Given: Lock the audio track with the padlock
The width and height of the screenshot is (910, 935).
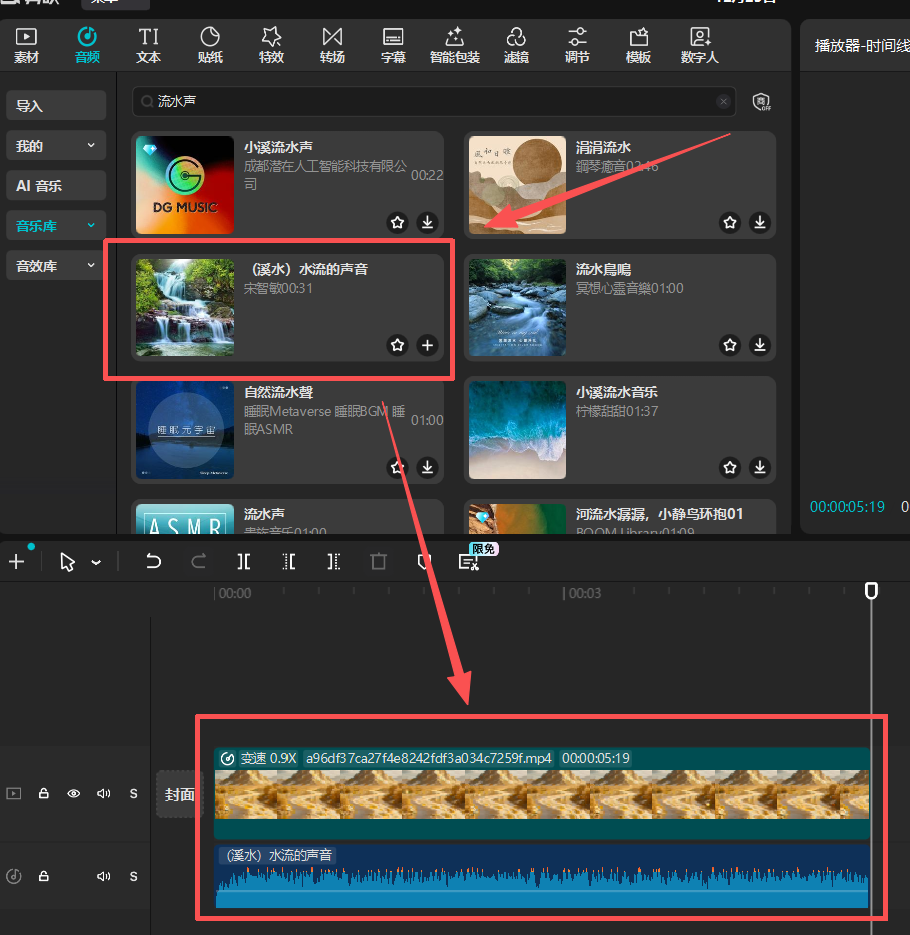Looking at the screenshot, I should (43, 876).
